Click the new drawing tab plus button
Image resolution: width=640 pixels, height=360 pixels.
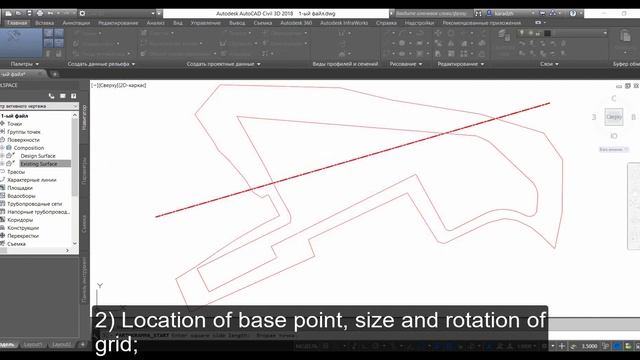55,74
